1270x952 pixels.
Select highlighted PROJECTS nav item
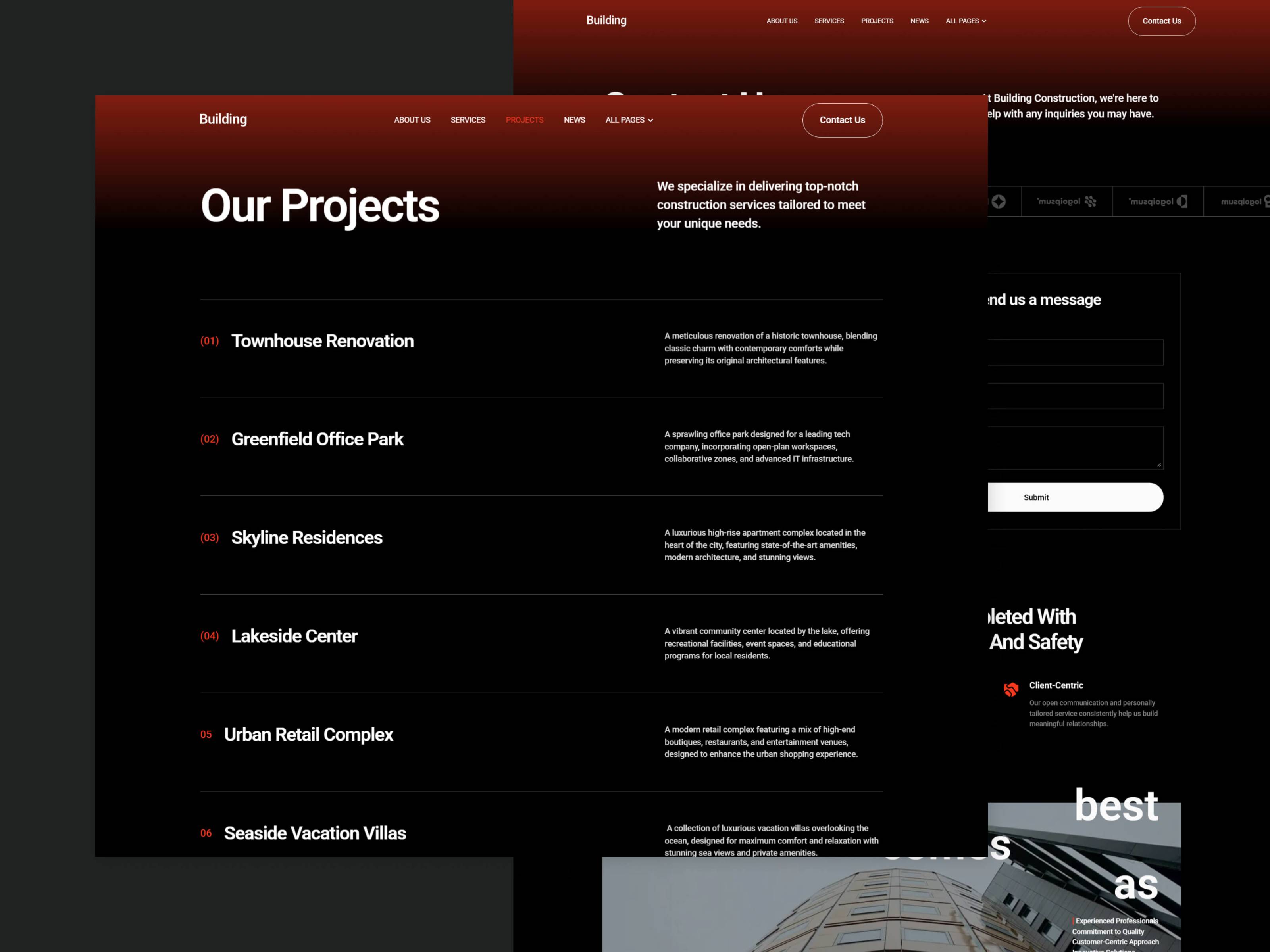pos(524,120)
